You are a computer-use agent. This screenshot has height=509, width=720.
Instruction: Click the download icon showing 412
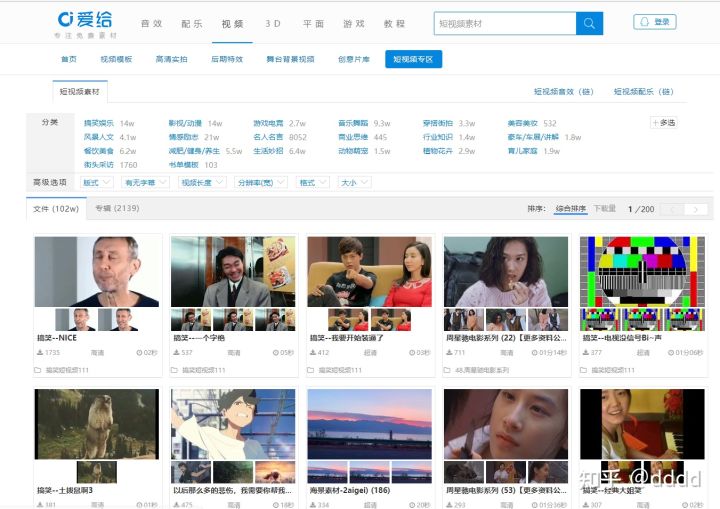[x=313, y=353]
